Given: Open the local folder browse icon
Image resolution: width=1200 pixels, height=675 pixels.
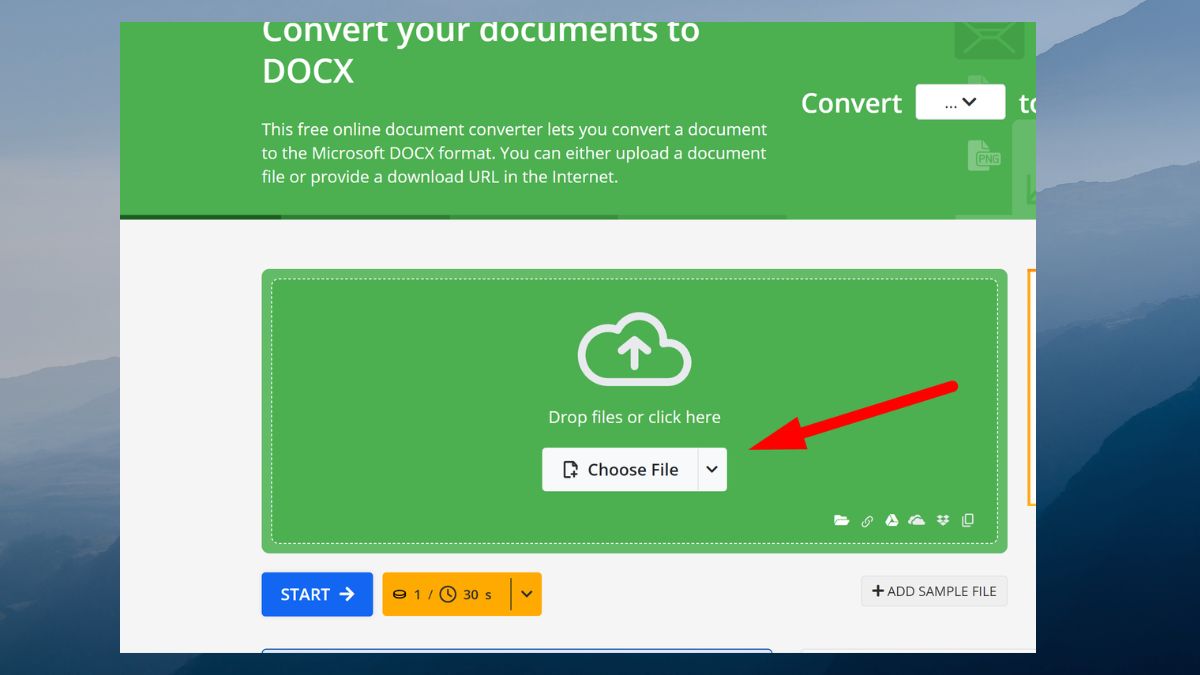Looking at the screenshot, I should tap(842, 520).
